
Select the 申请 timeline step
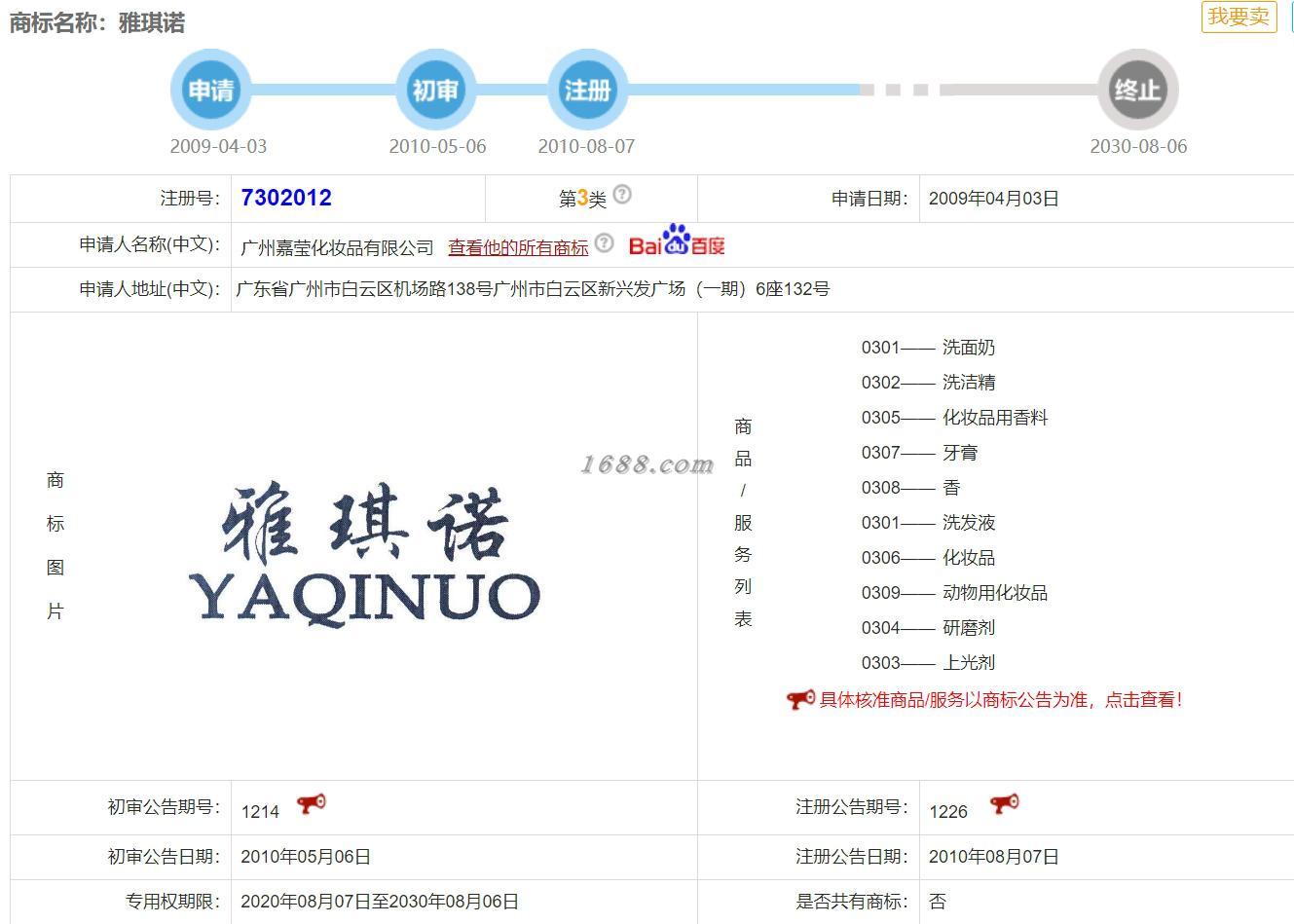point(211,91)
